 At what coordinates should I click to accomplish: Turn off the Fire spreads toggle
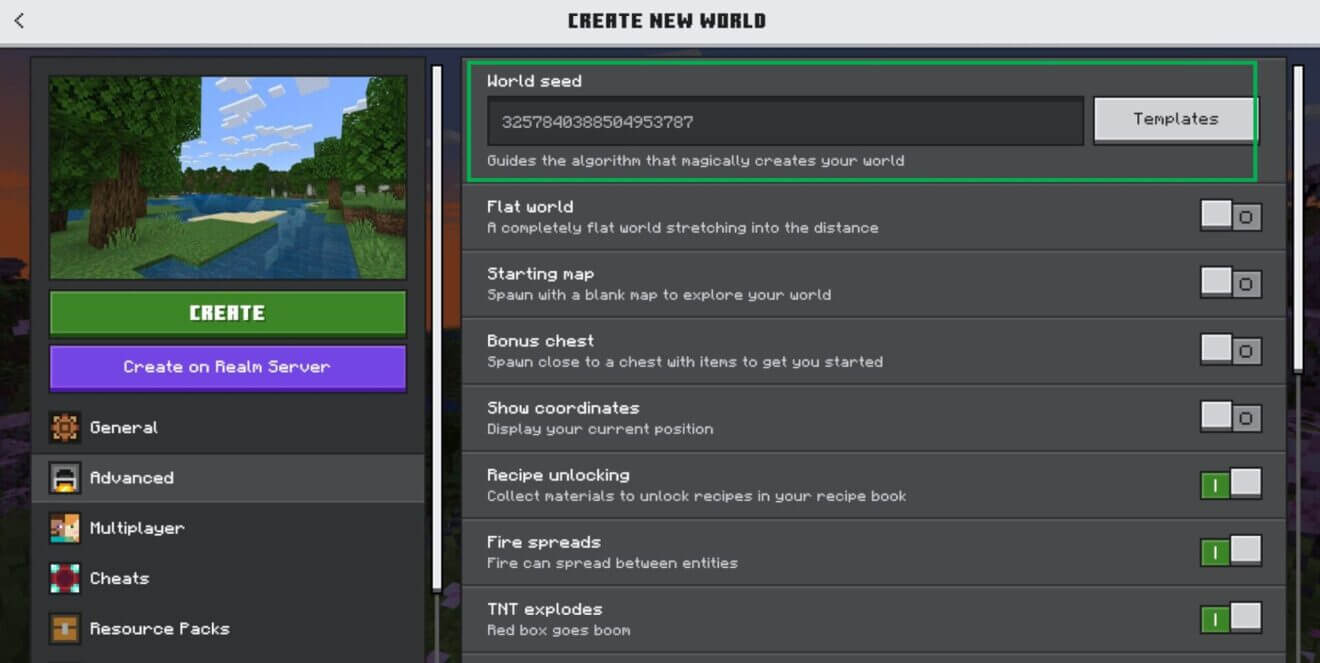pyautogui.click(x=1231, y=551)
